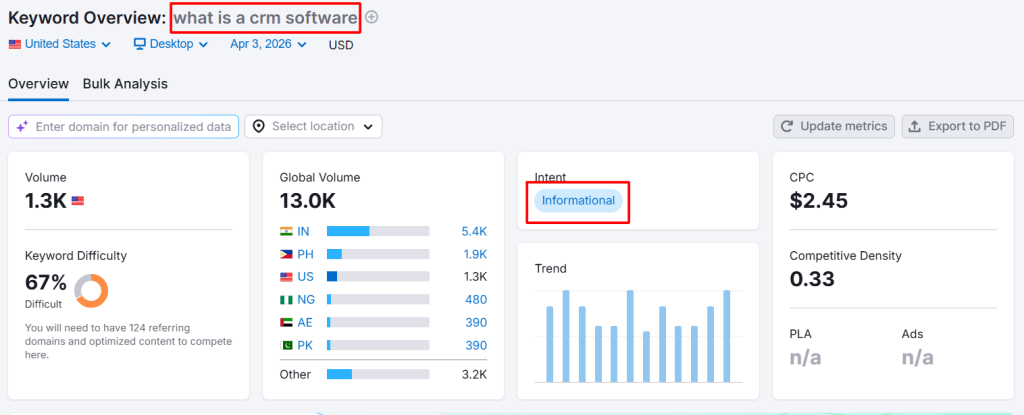Click the 390 volume value for PK
This screenshot has width=1024, height=415.
point(476,345)
